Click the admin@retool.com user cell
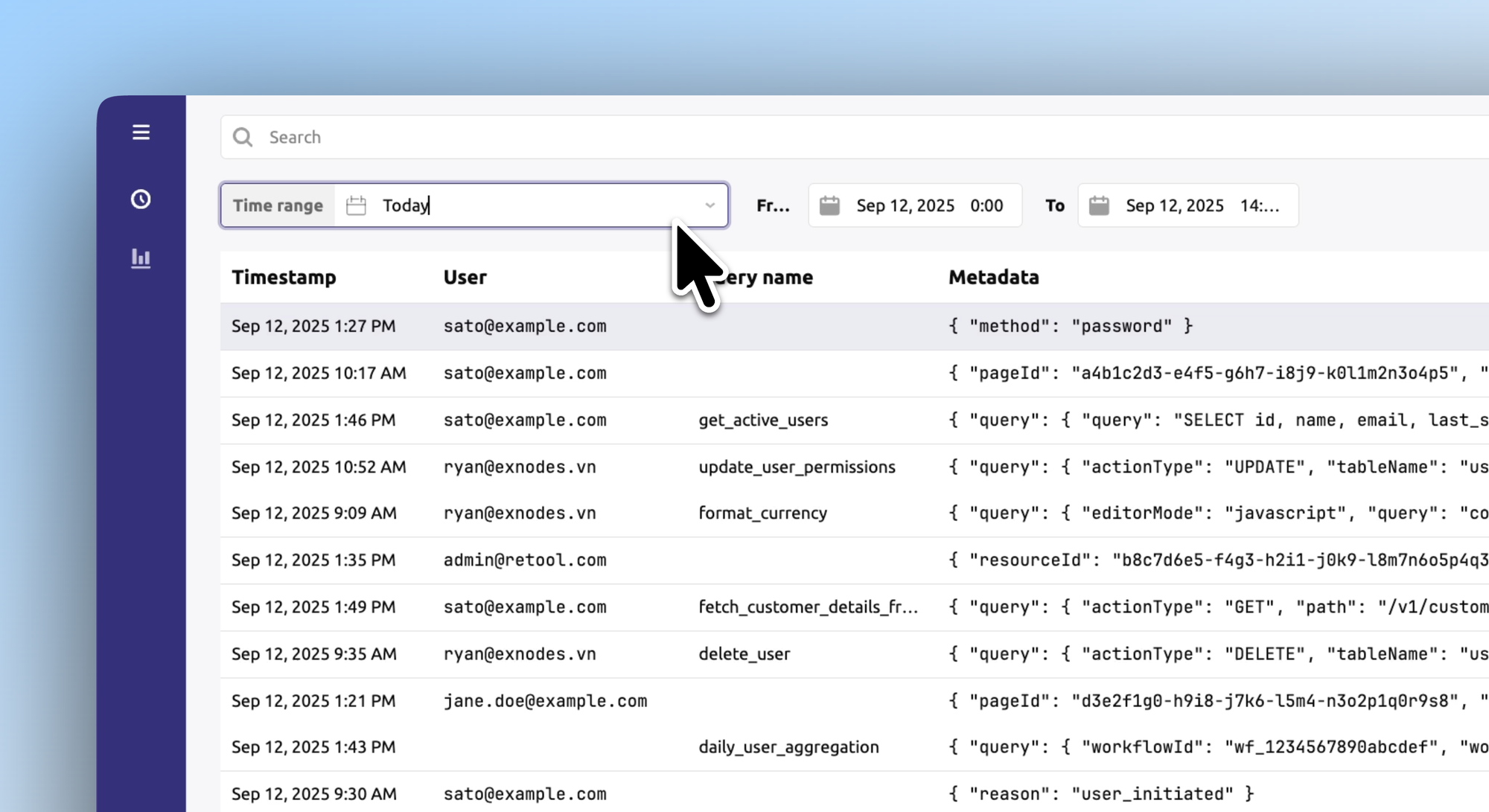Image resolution: width=1489 pixels, height=812 pixels. [525, 560]
